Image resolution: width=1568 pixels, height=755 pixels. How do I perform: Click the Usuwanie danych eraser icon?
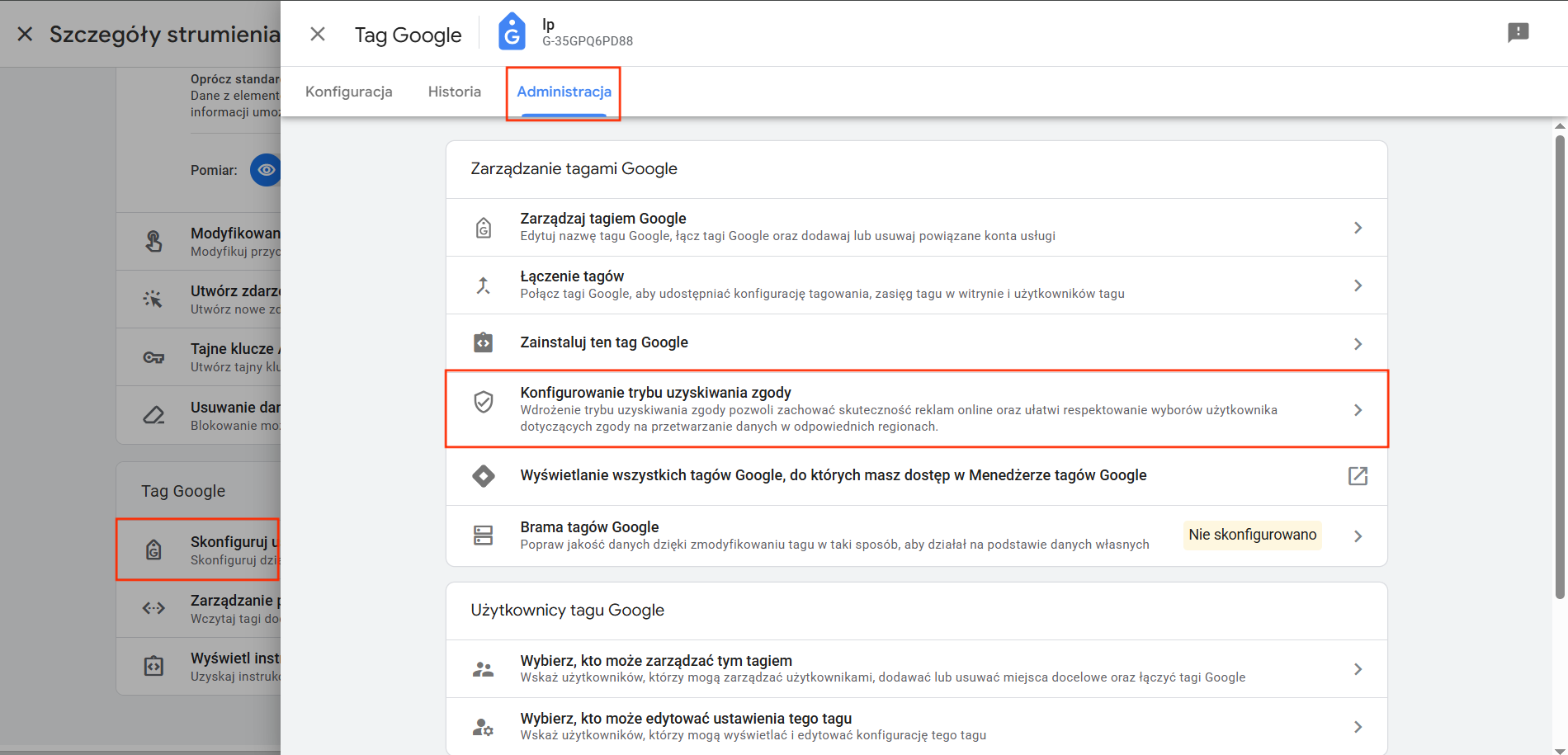pyautogui.click(x=153, y=415)
